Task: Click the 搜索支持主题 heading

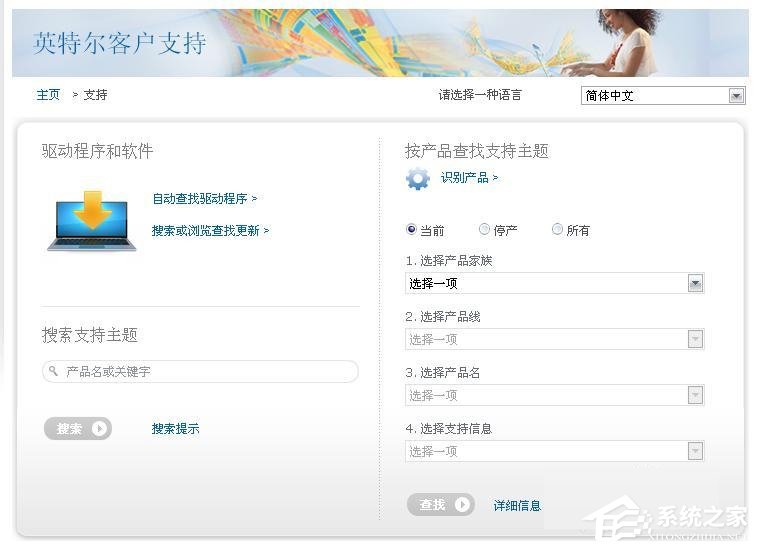Action: [x=90, y=335]
